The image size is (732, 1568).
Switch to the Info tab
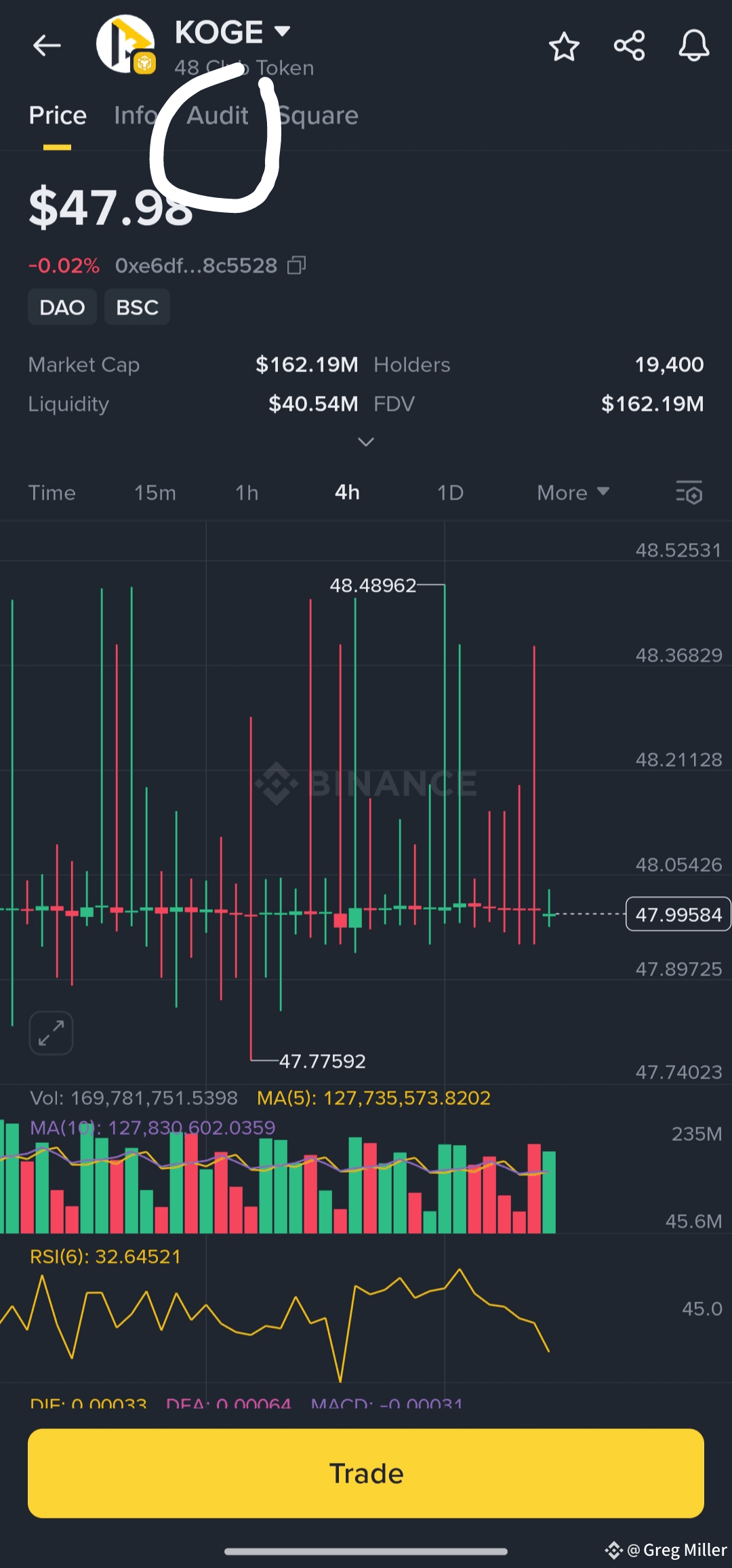point(136,116)
